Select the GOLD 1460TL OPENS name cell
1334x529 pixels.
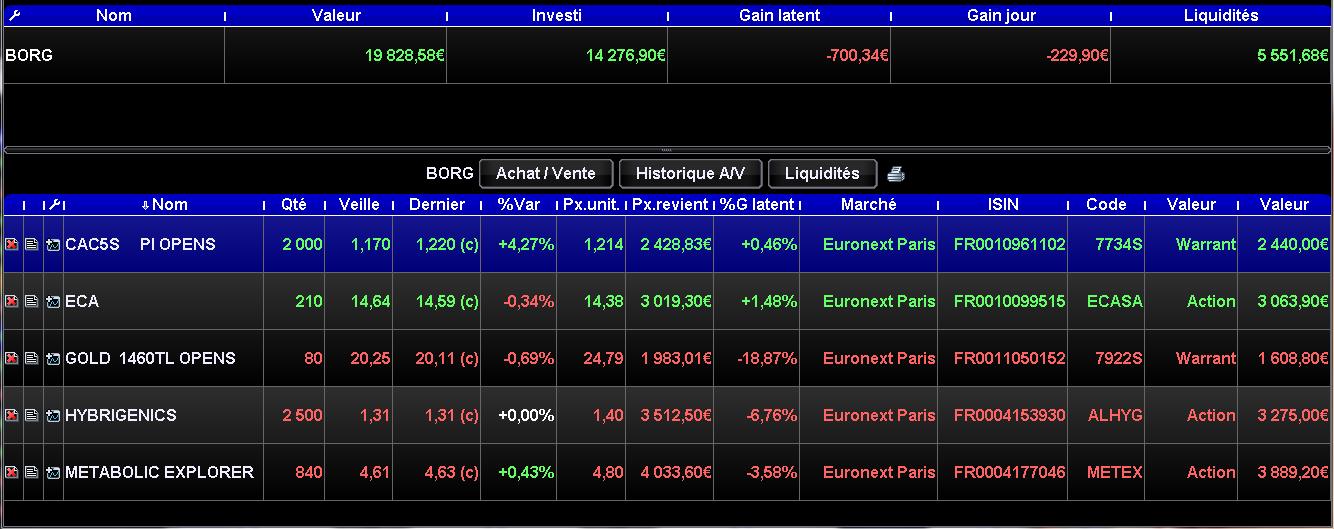click(x=164, y=358)
